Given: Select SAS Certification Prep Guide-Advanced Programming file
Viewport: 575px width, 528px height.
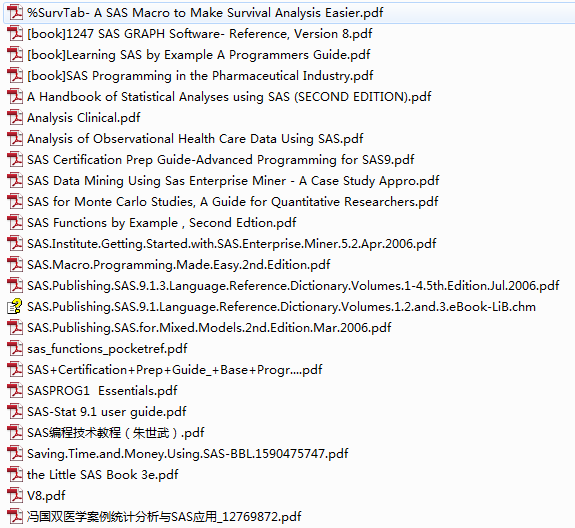Looking at the screenshot, I should click(221, 160).
